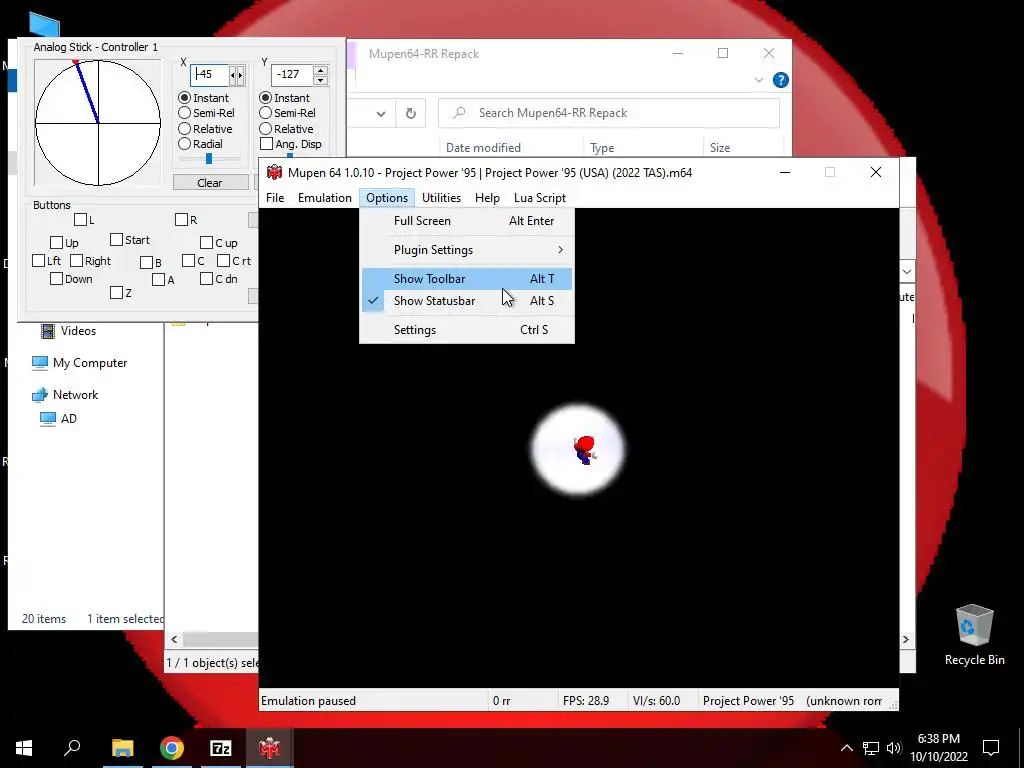Screen dimensions: 1024x768
Task: Click the Search Mupen64-RR Repack box
Action: point(609,113)
